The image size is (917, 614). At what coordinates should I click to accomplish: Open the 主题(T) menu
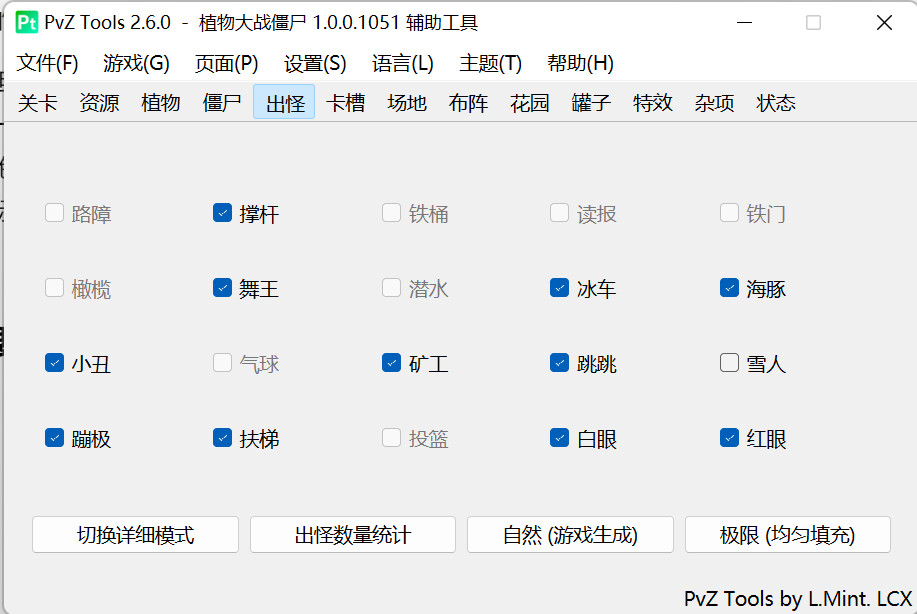[x=491, y=63]
